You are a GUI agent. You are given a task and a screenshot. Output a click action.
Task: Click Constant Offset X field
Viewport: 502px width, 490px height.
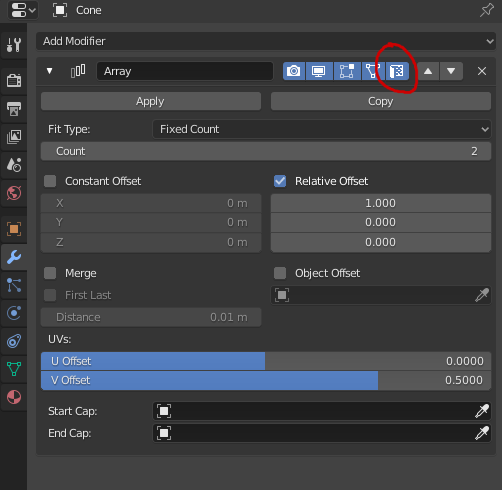click(151, 203)
